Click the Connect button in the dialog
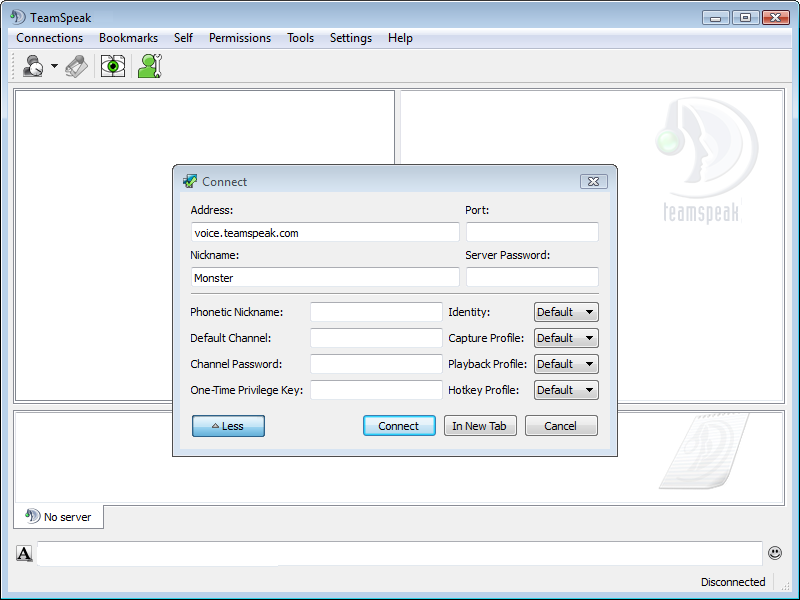 [399, 426]
